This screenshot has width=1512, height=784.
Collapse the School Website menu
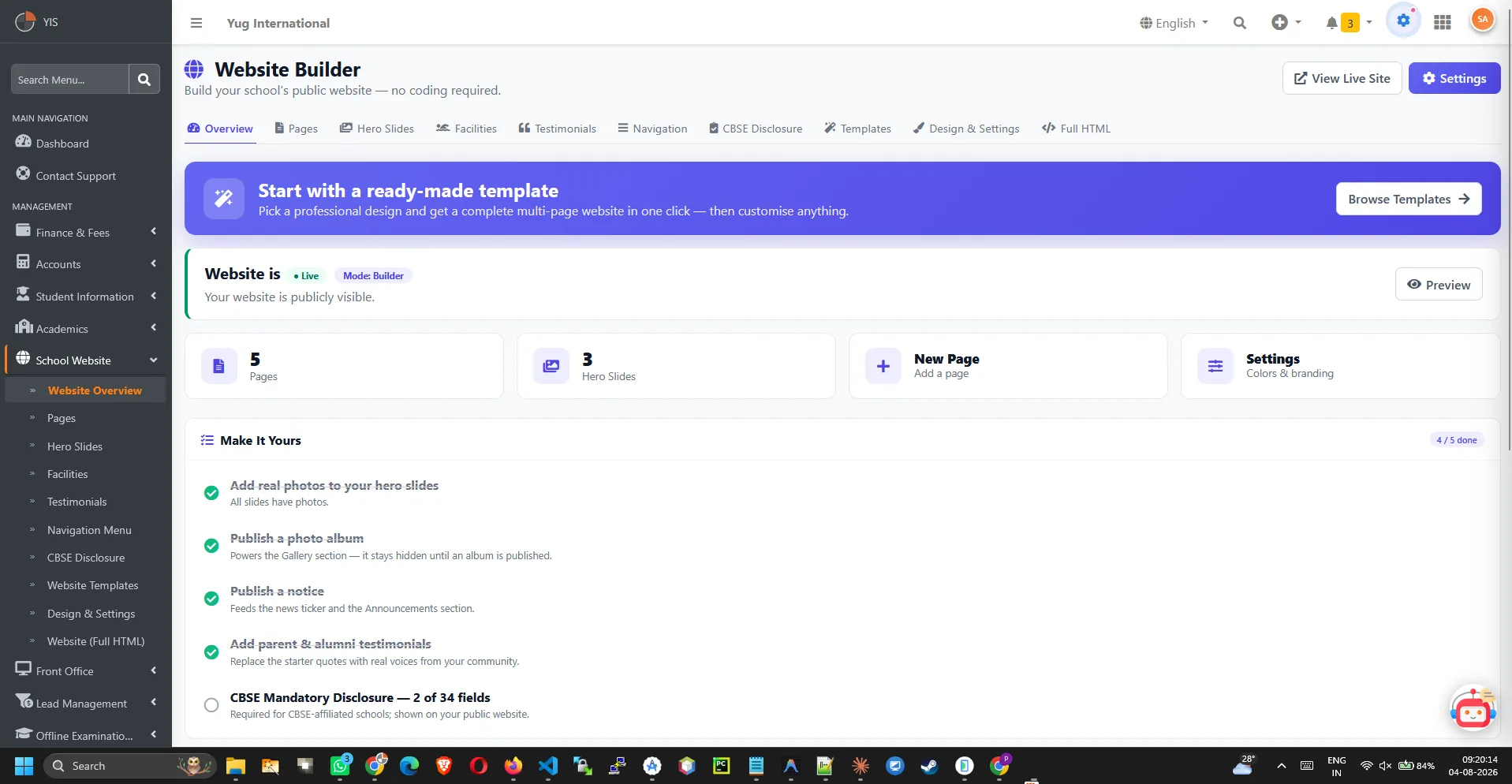click(x=86, y=360)
